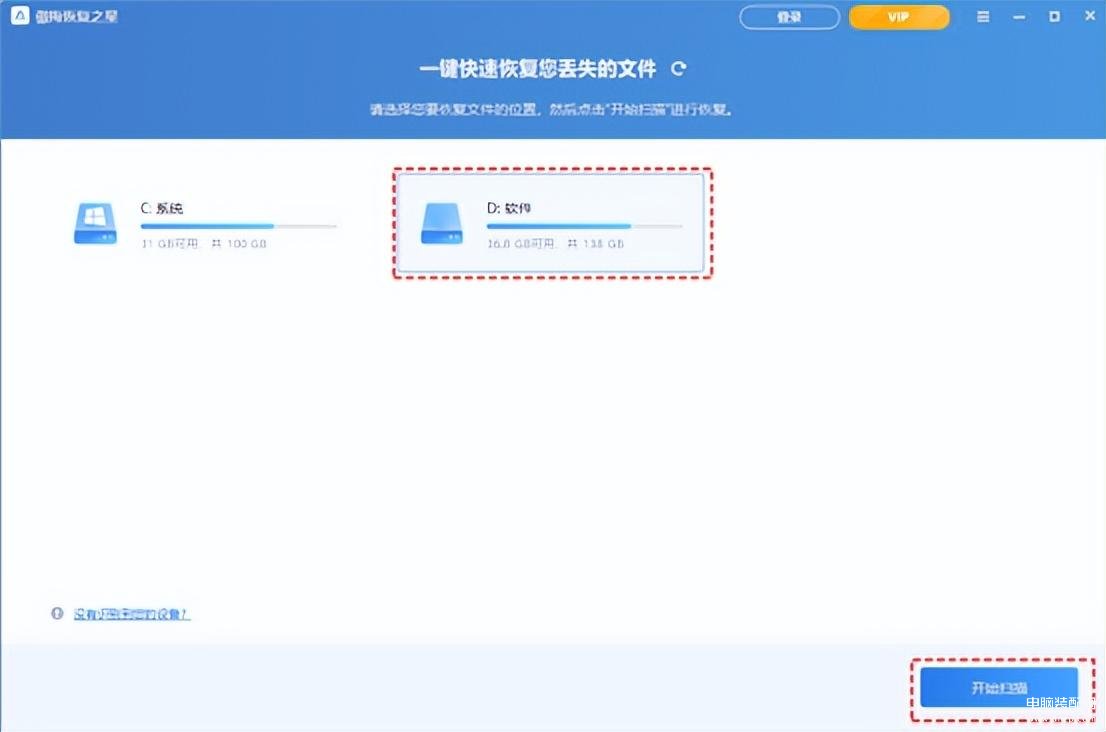This screenshot has height=732, width=1106.
Task: Click the login button
Action: (x=789, y=17)
